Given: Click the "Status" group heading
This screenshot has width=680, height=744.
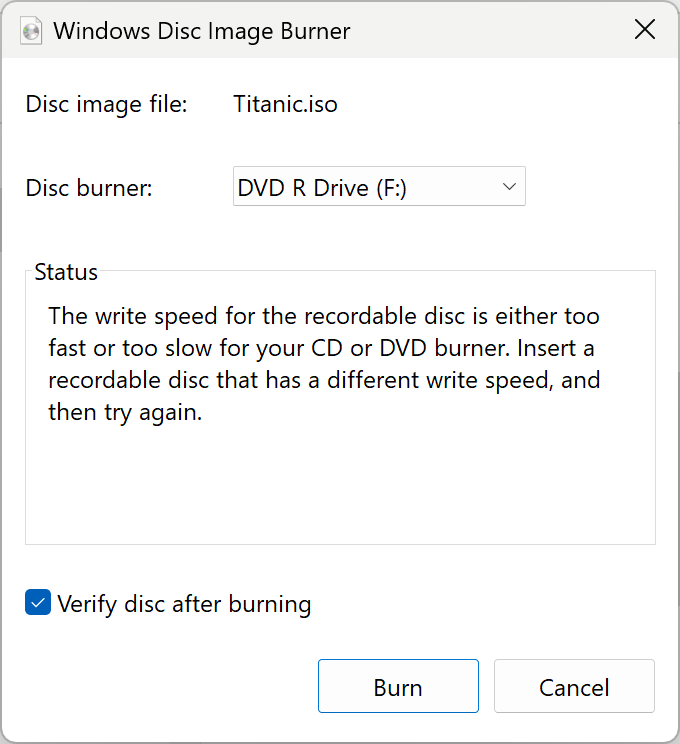Looking at the screenshot, I should pos(66,272).
